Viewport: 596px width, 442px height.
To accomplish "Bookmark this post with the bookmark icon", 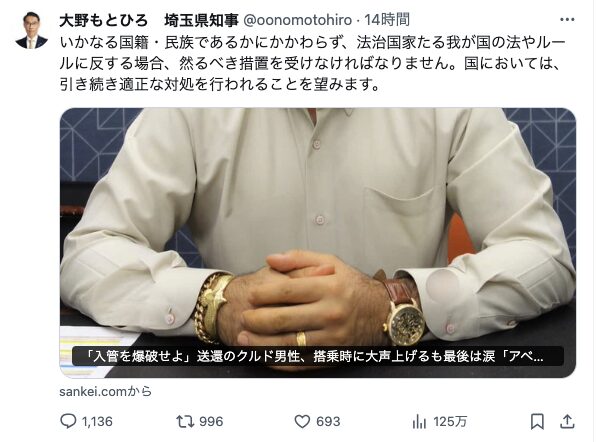I will pyautogui.click(x=537, y=422).
